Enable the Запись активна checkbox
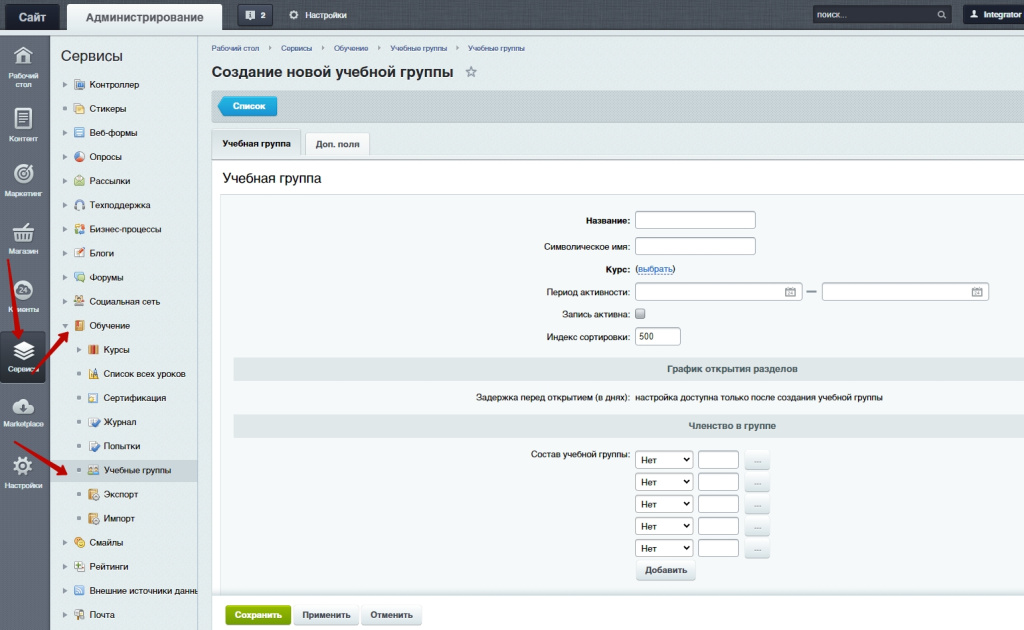1024x630 pixels. point(641,314)
